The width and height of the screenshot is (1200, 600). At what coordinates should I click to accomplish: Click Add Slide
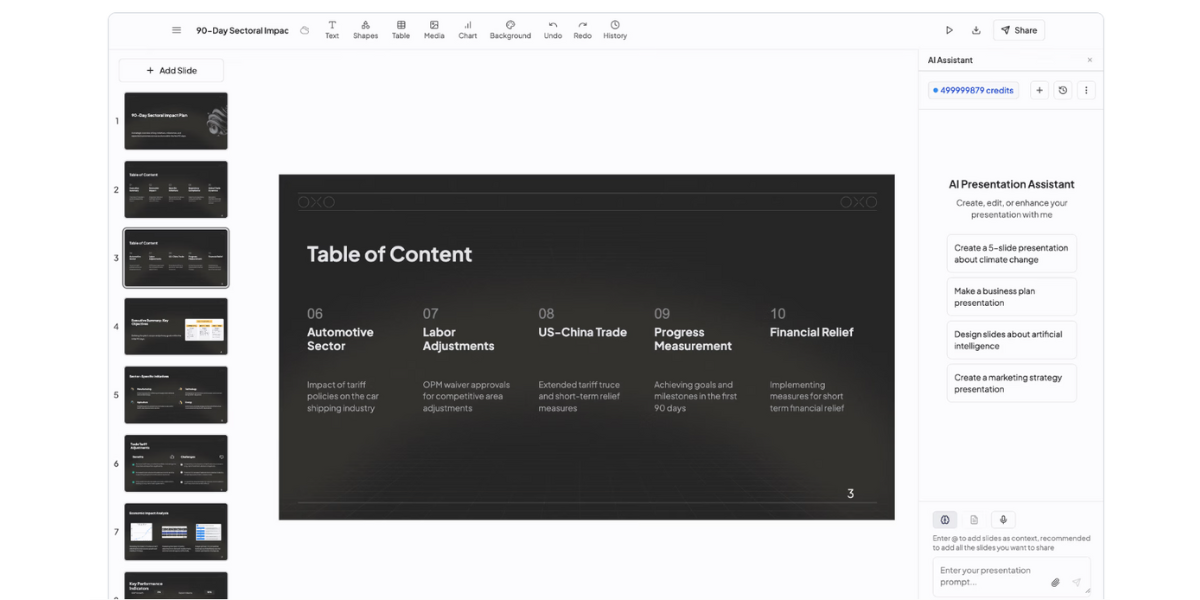[171, 70]
